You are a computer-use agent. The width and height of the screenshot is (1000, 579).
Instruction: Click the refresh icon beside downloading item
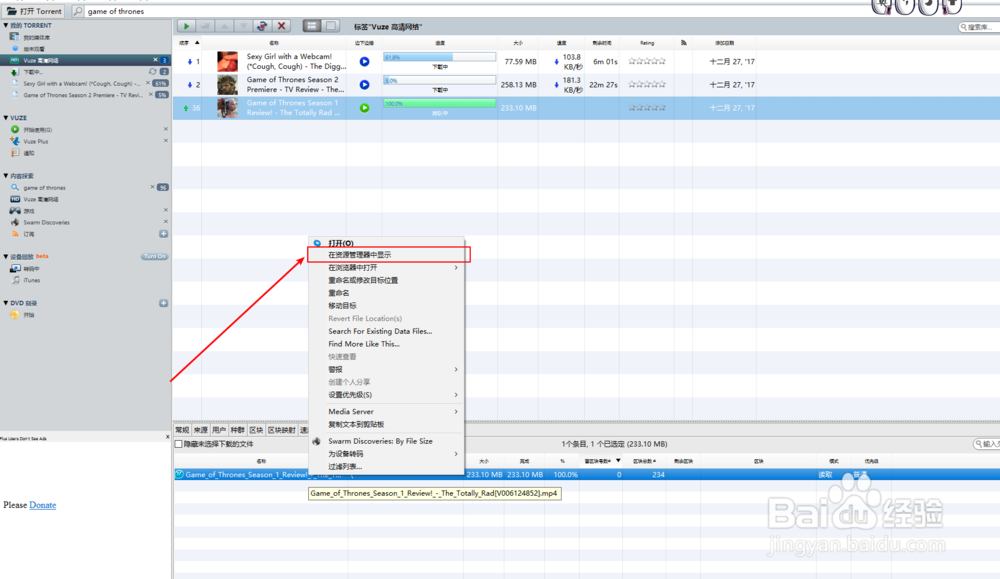[x=152, y=71]
